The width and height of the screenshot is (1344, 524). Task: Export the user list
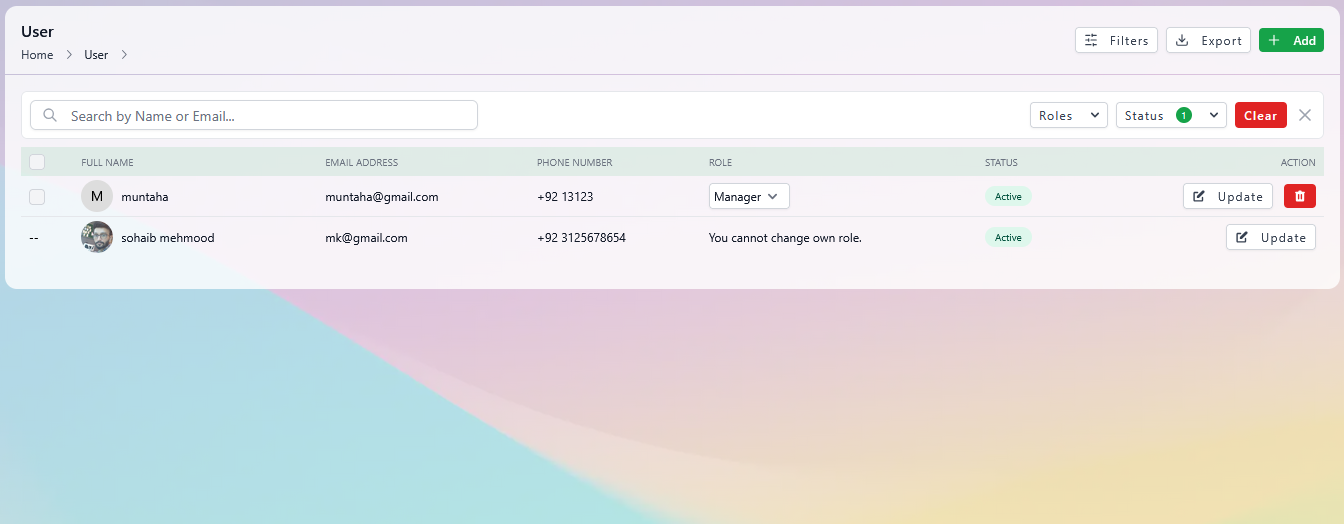(1208, 40)
